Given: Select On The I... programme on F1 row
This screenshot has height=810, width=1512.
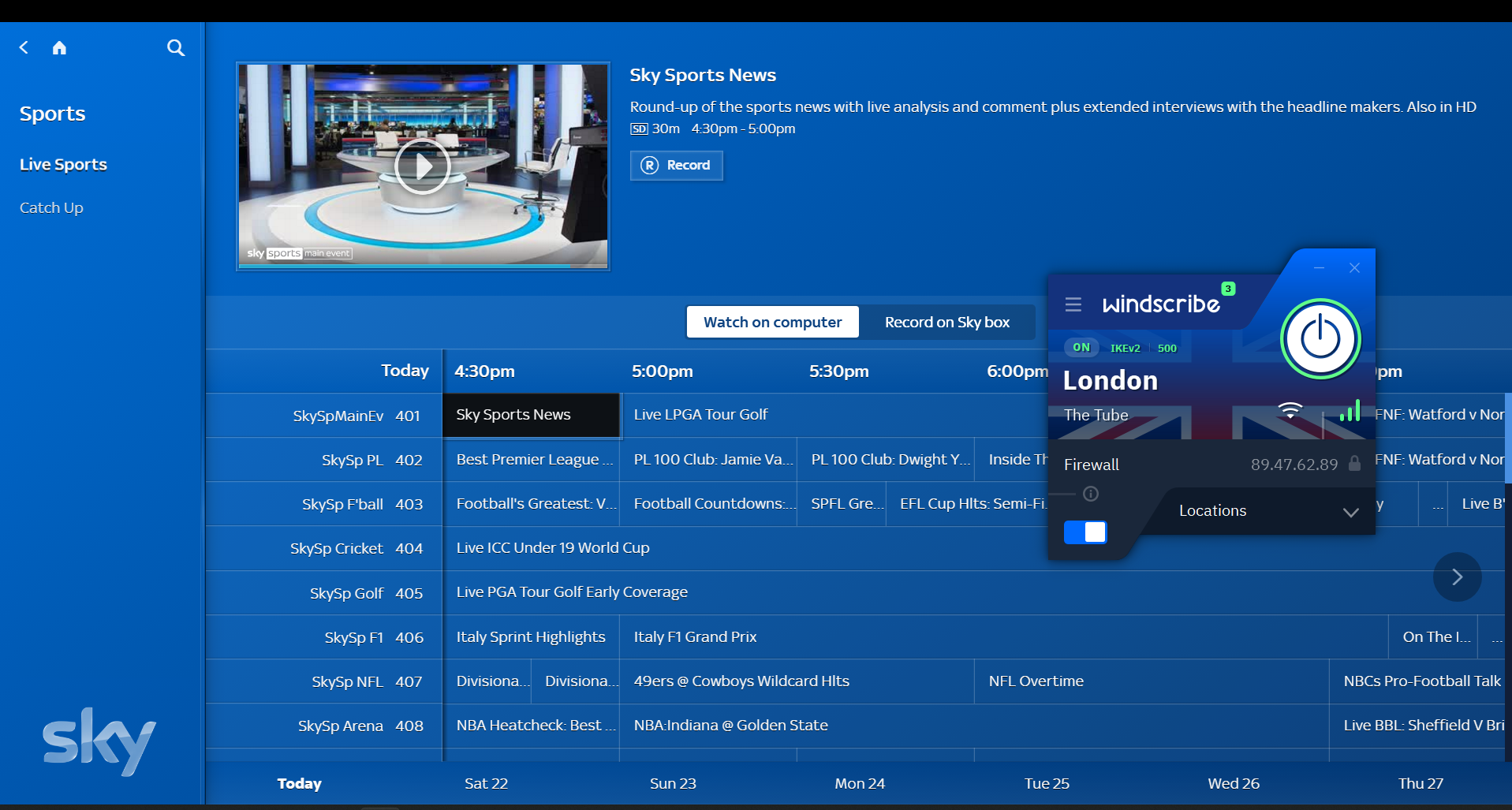Looking at the screenshot, I should [x=1433, y=637].
